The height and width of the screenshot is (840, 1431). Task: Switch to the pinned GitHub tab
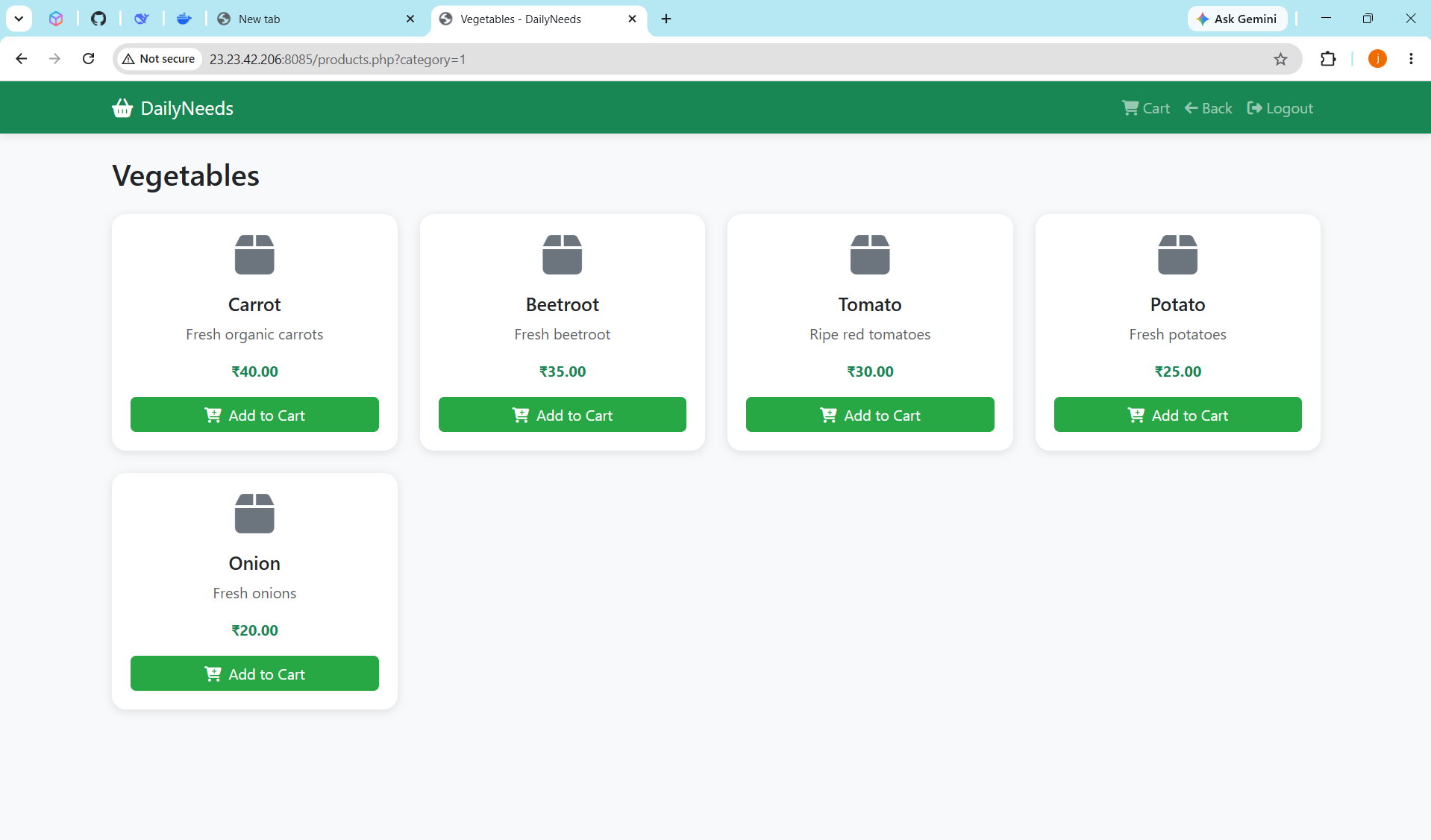98,19
